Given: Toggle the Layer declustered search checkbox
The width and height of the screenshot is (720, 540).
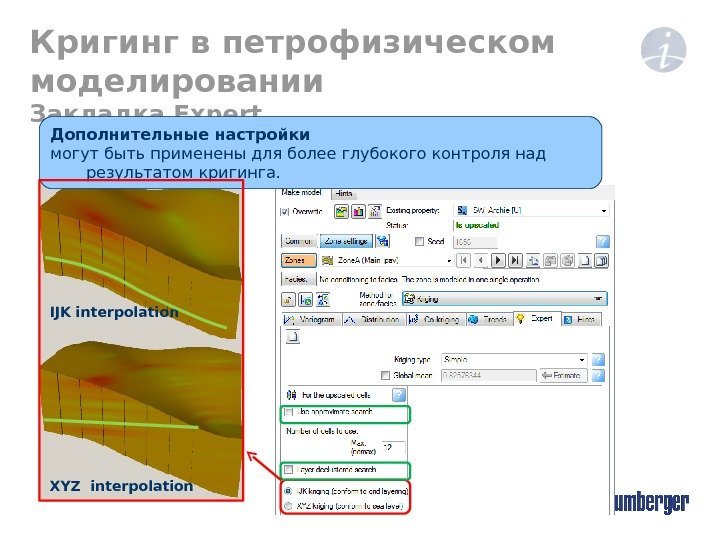Looking at the screenshot, I should 288,469.
